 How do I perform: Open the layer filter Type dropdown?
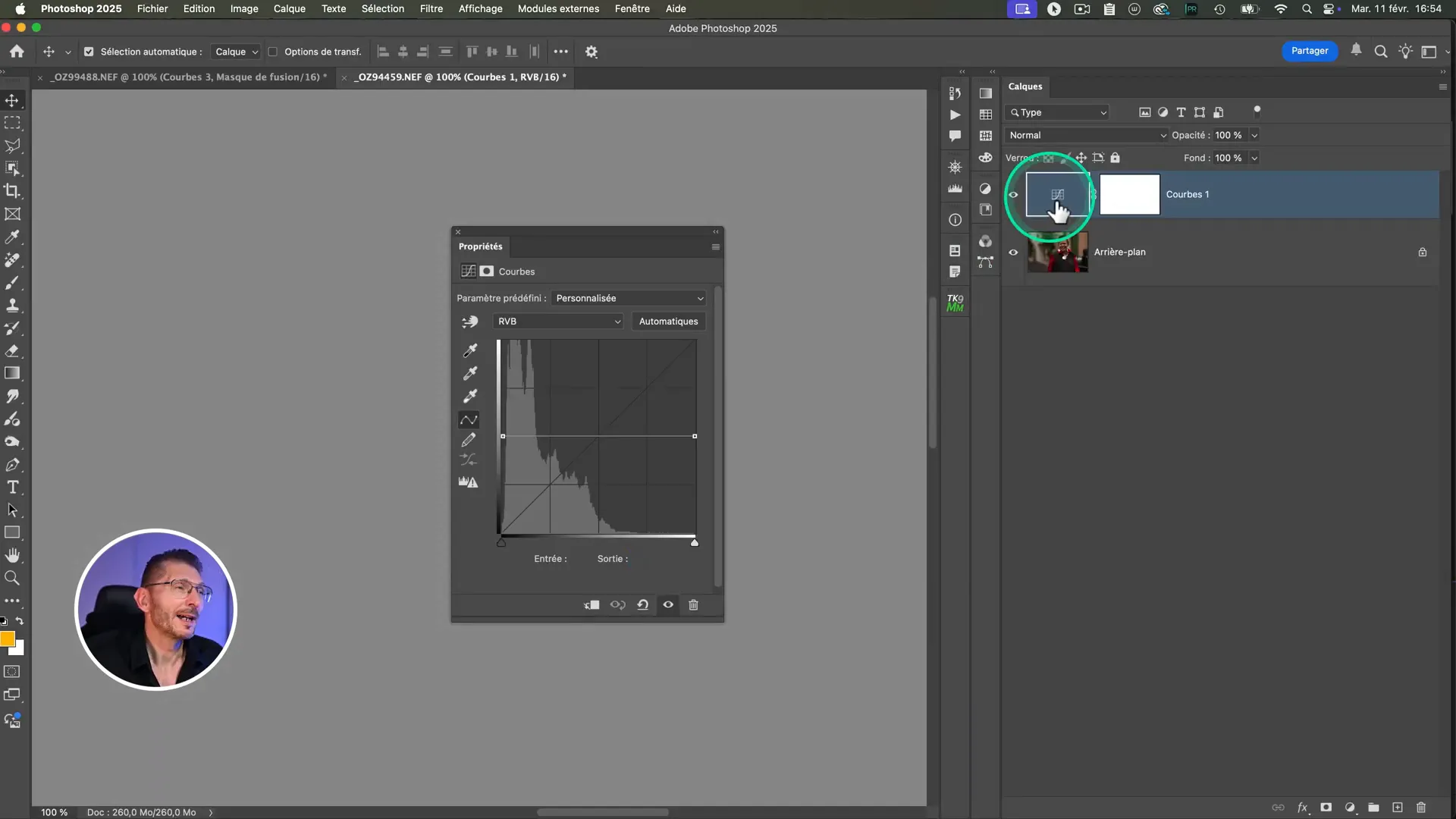point(1057,112)
